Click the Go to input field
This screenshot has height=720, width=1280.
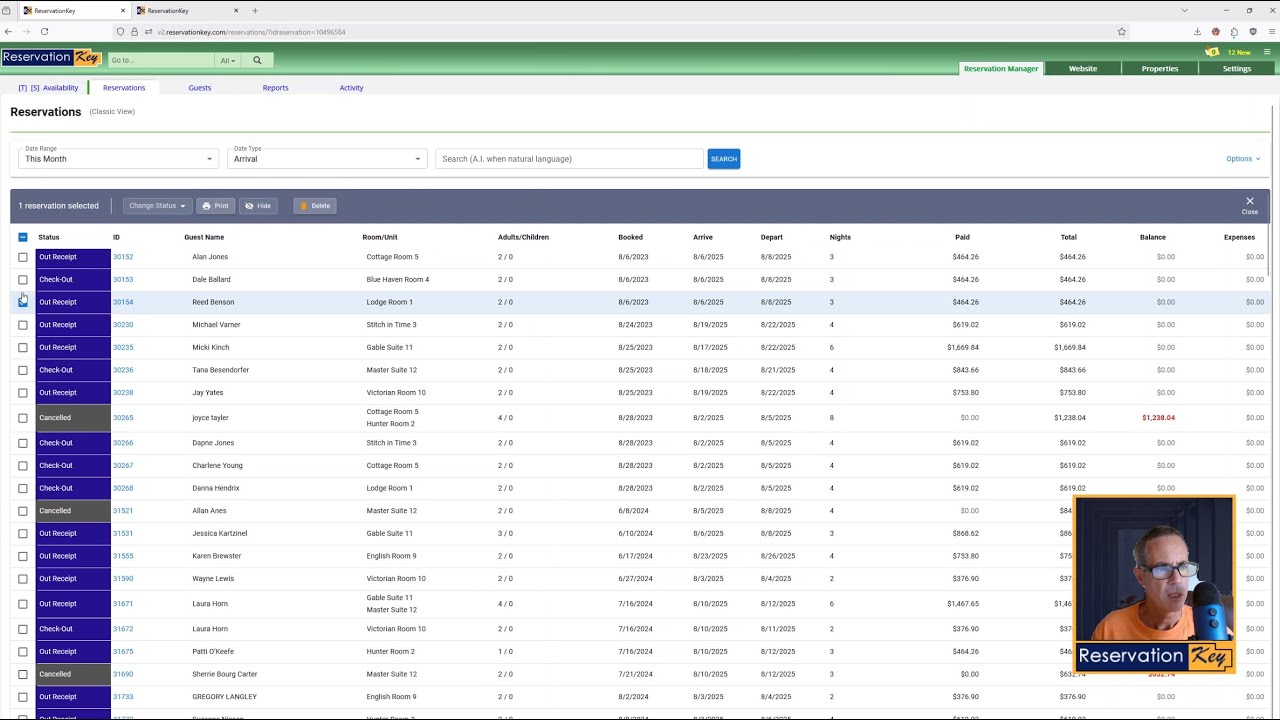coord(161,60)
